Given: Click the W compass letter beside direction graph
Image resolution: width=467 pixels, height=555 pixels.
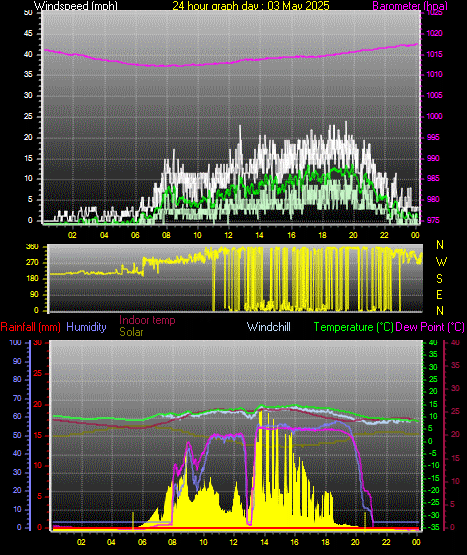Looking at the screenshot, I should pos(441,262).
